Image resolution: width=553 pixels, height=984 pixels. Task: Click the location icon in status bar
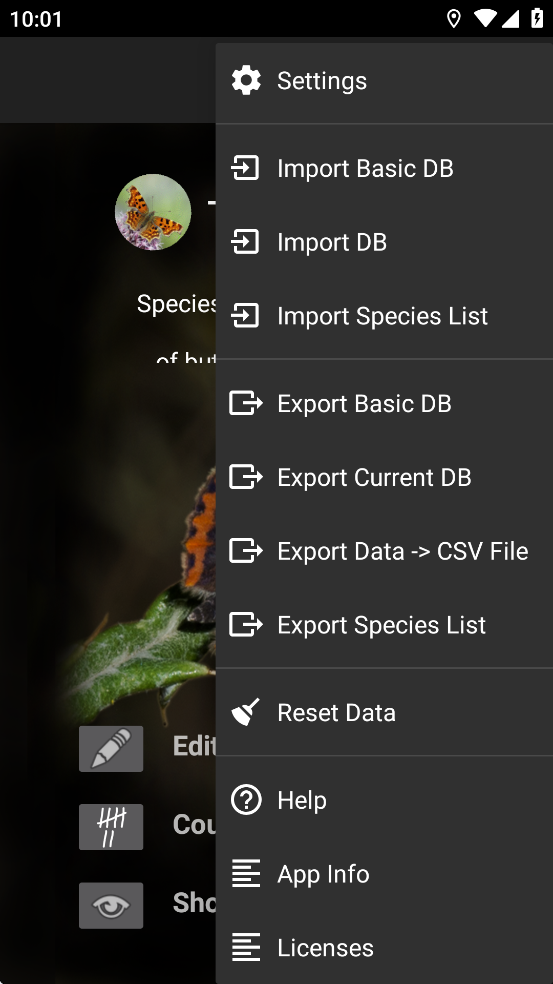[x=453, y=18]
